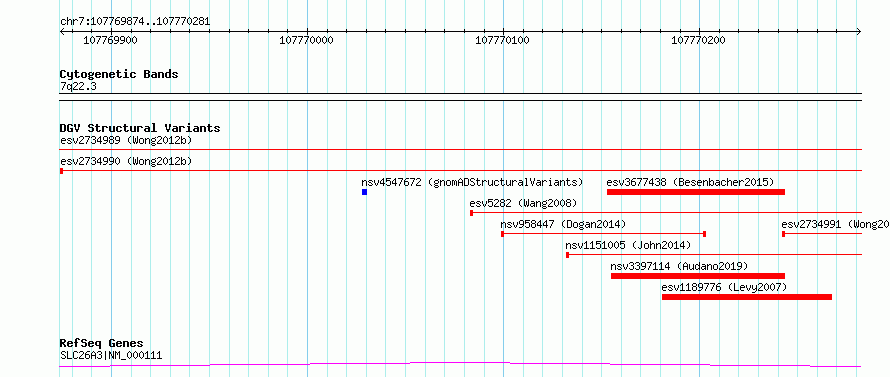Screen dimensions: 890x377
Task: Select the nsv3397114 (Audano2019) label
Action: 679,266
